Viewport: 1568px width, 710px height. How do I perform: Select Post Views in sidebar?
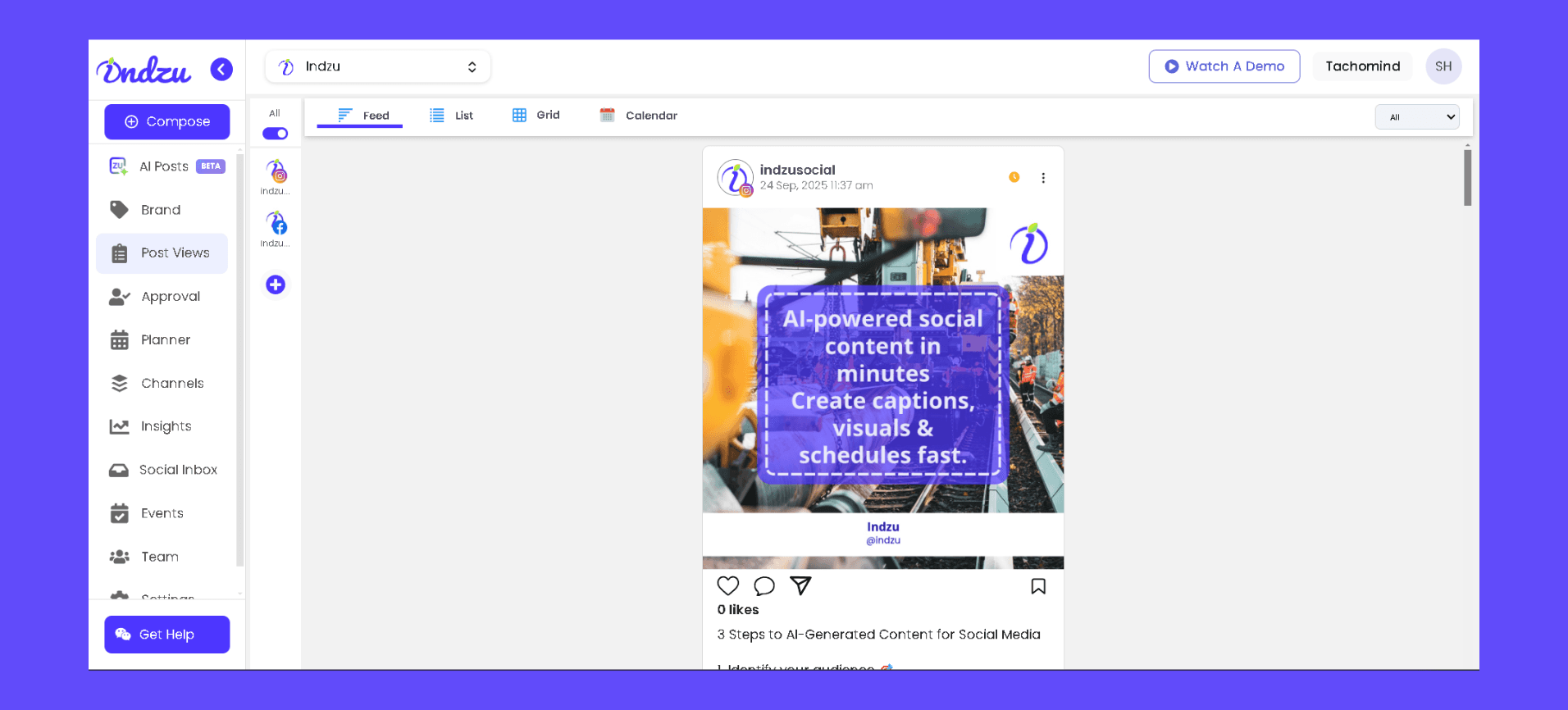coord(162,253)
